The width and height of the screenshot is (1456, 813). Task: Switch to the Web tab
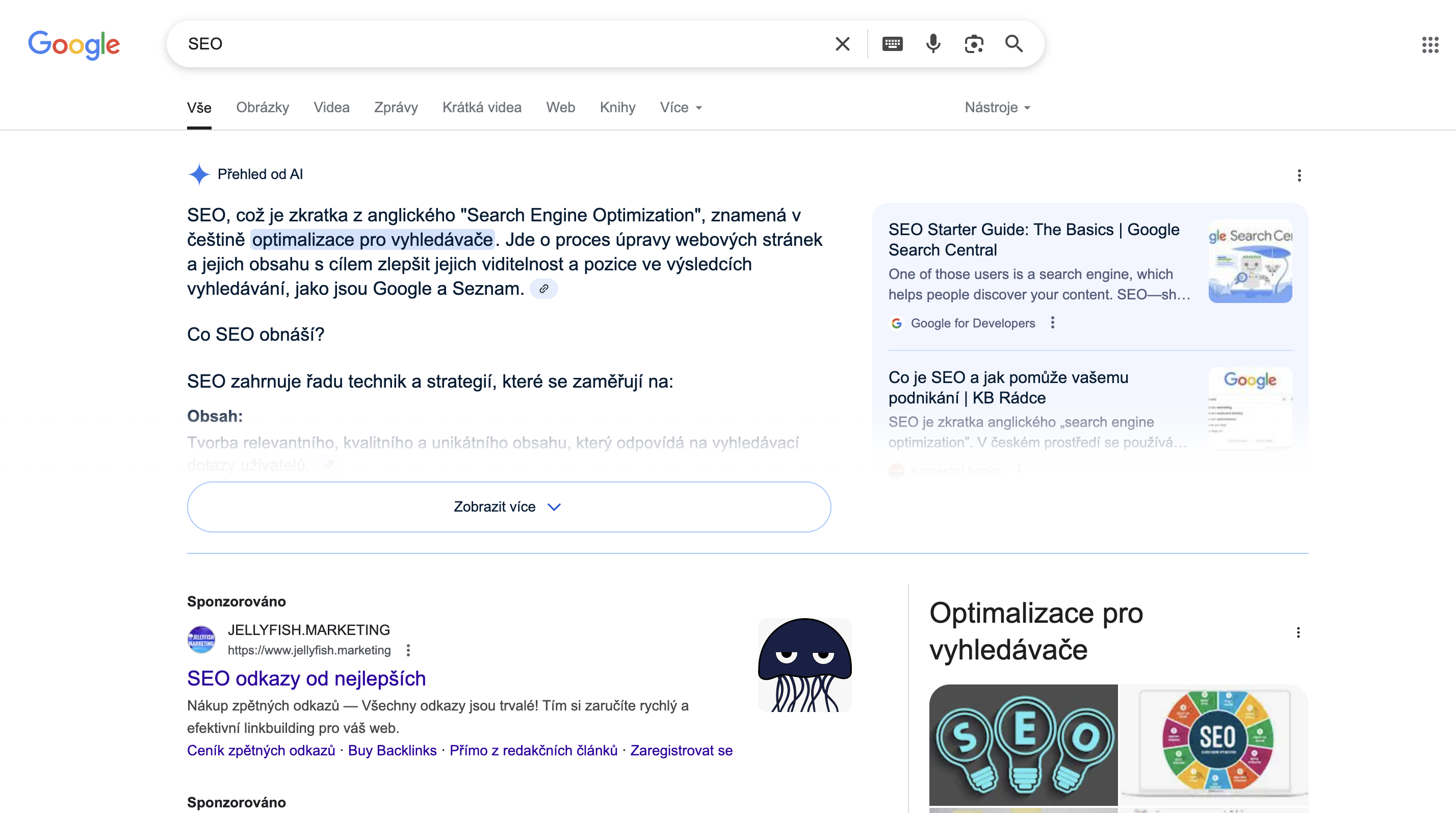point(560,108)
